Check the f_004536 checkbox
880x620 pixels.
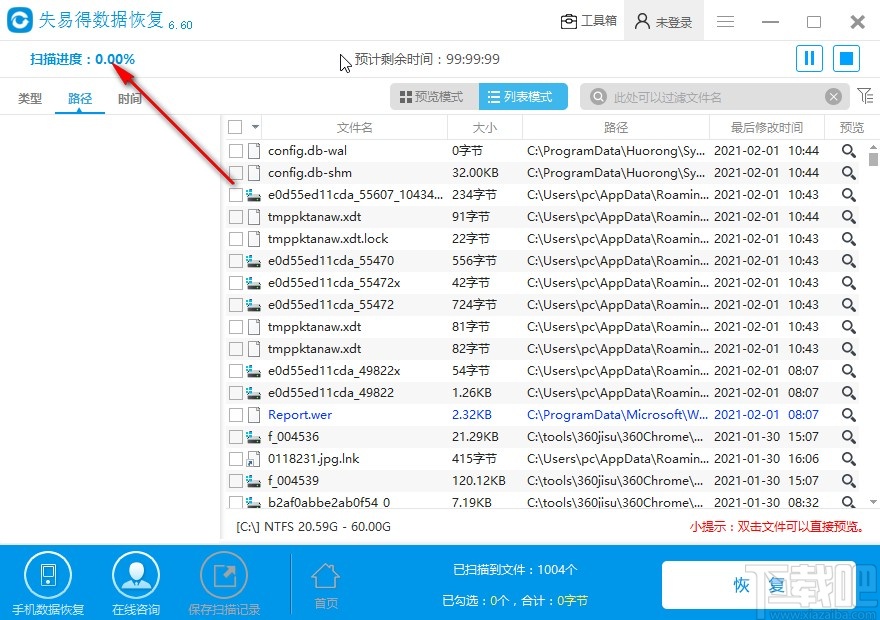click(x=236, y=437)
